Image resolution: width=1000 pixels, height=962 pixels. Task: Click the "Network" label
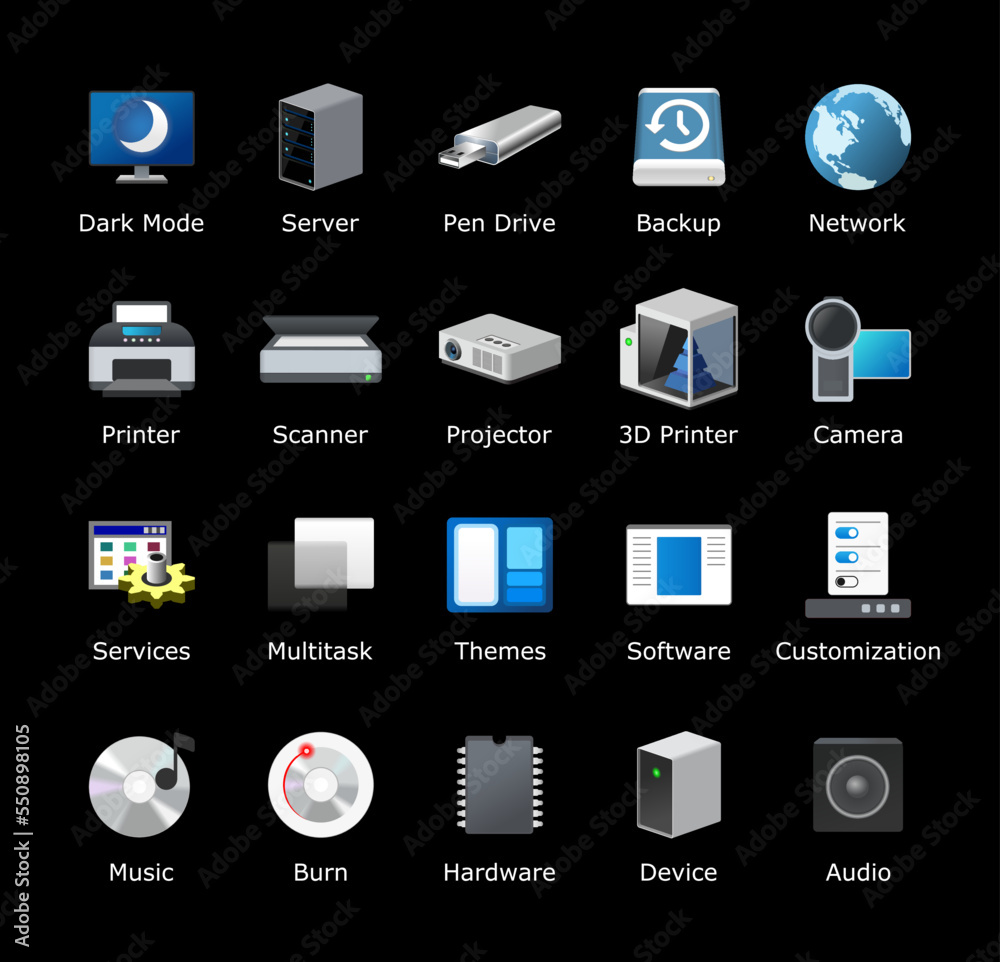pos(857,223)
